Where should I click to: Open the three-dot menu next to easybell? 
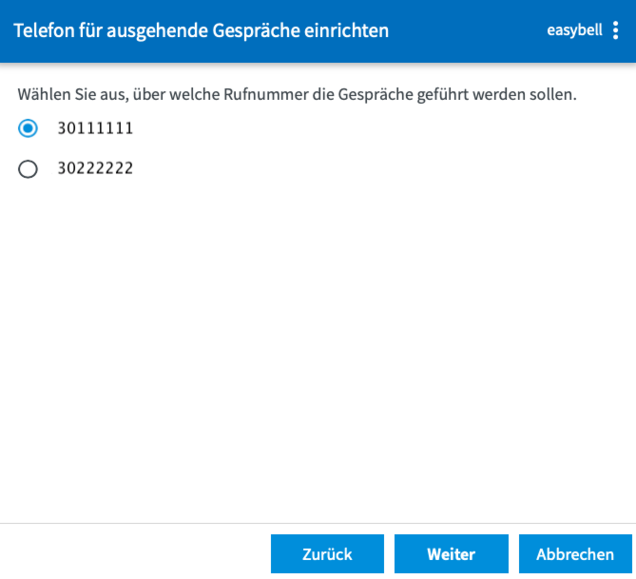click(615, 30)
